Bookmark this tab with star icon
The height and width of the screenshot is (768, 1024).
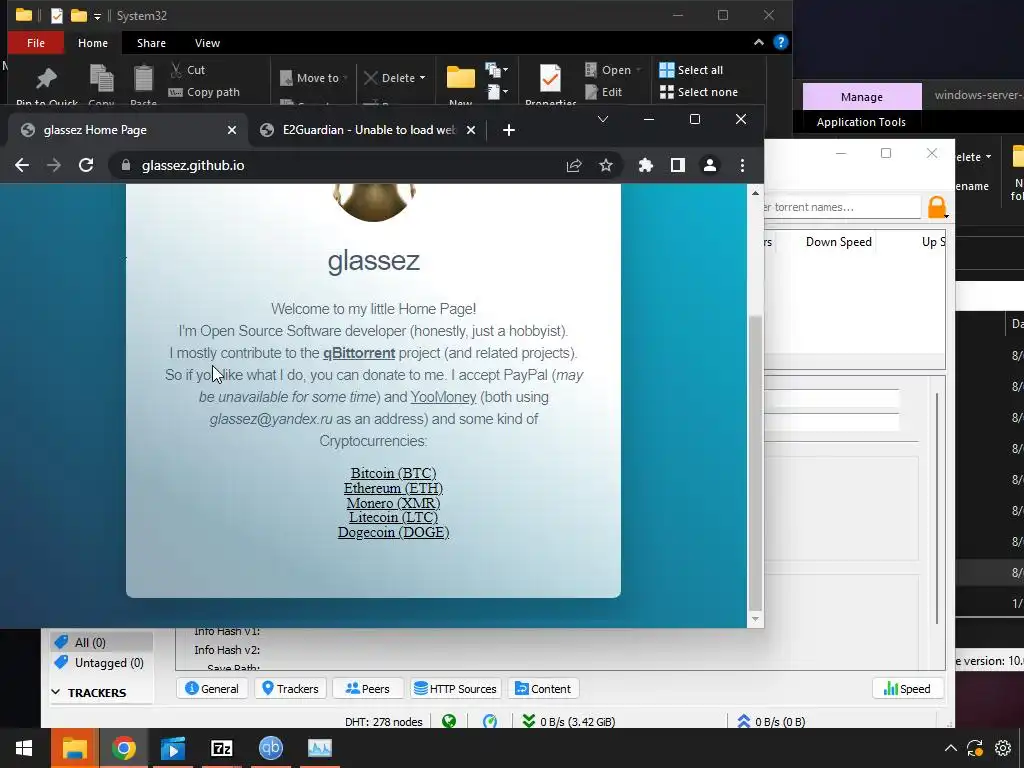tap(606, 165)
